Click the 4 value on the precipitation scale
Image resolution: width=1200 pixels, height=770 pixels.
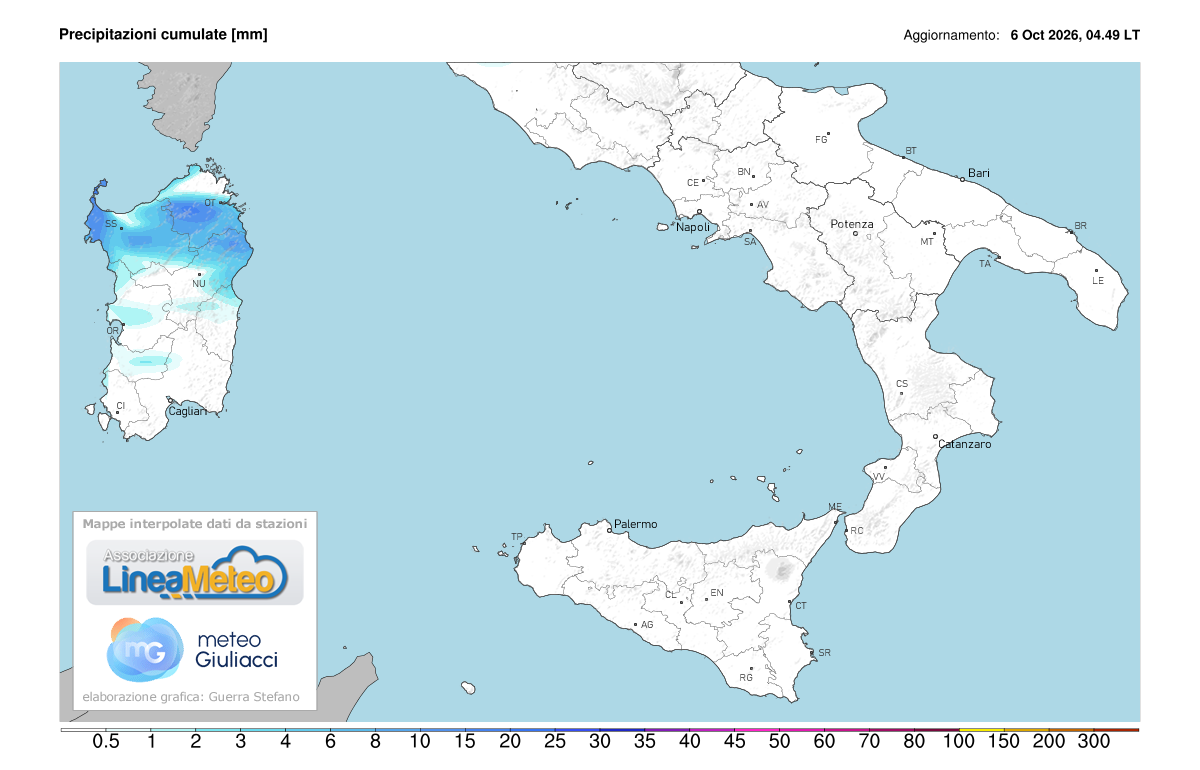pyautogui.click(x=286, y=742)
